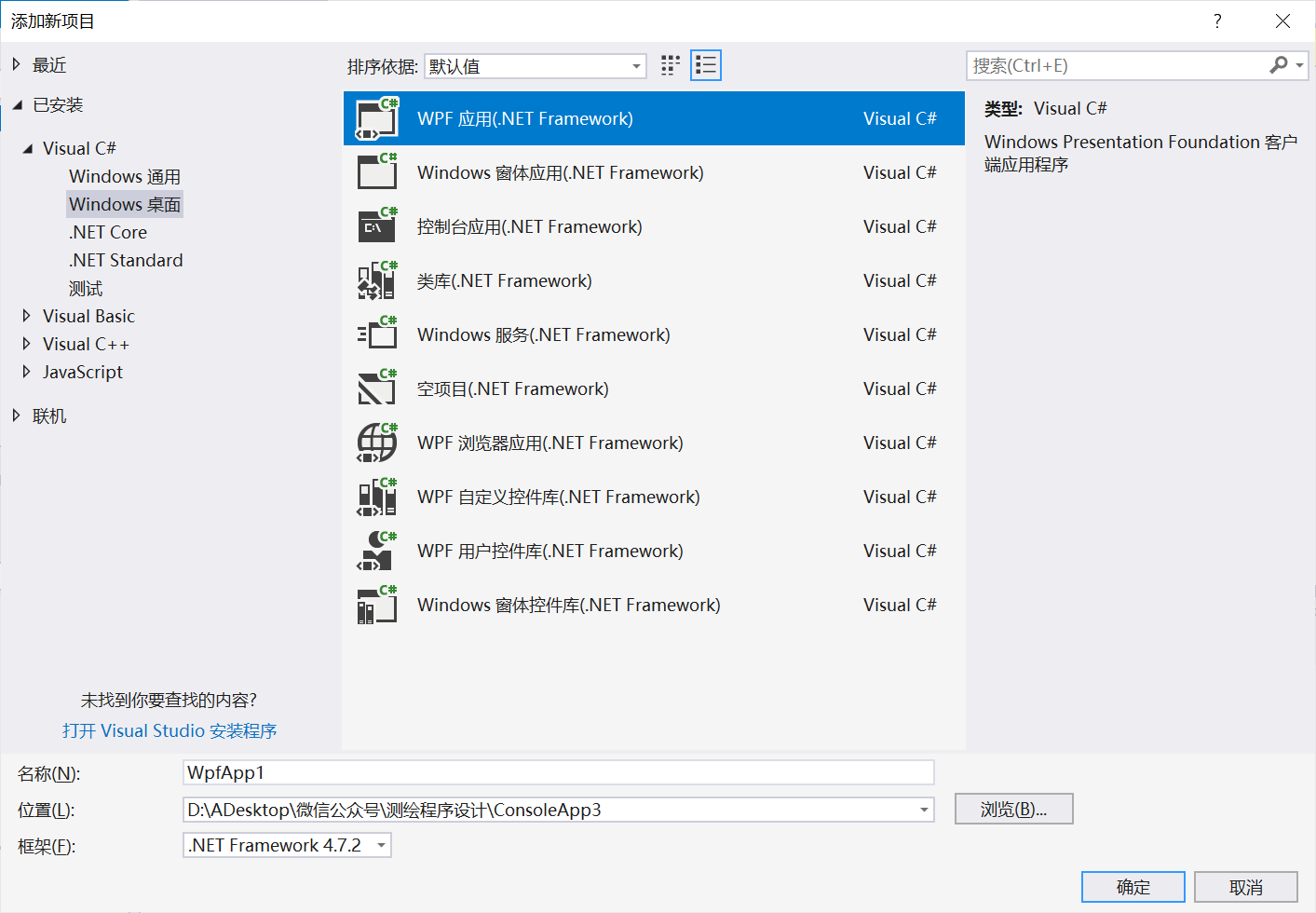1316x913 pixels.
Task: Click the WPF 用户控件库 template icon
Action: [x=377, y=551]
